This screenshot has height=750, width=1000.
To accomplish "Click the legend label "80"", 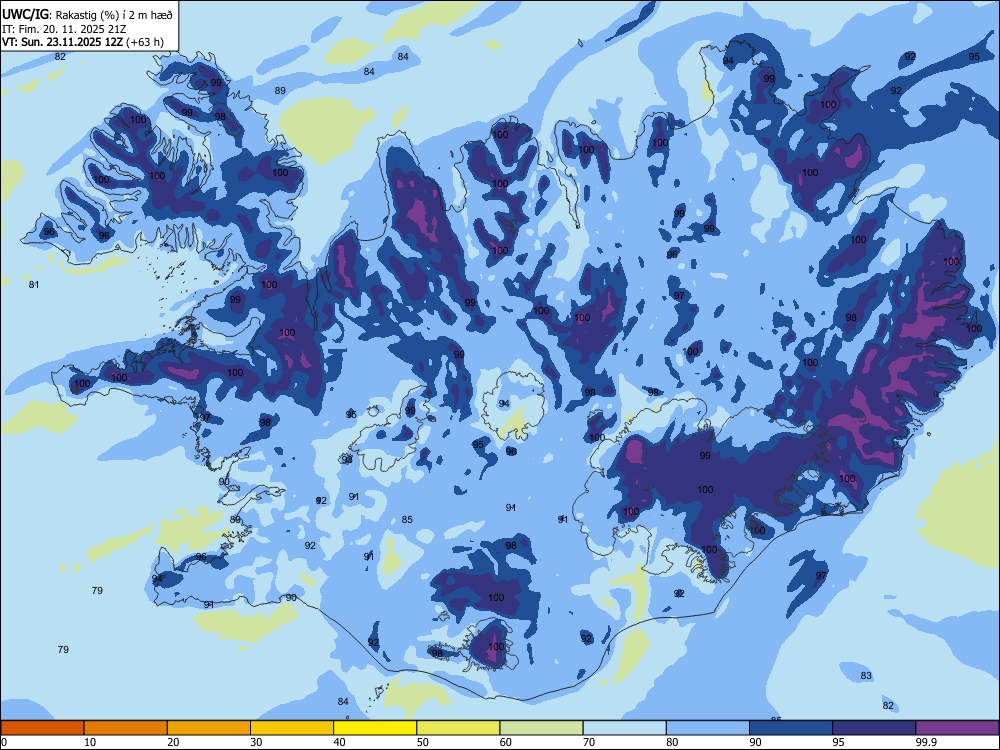I will (x=672, y=742).
